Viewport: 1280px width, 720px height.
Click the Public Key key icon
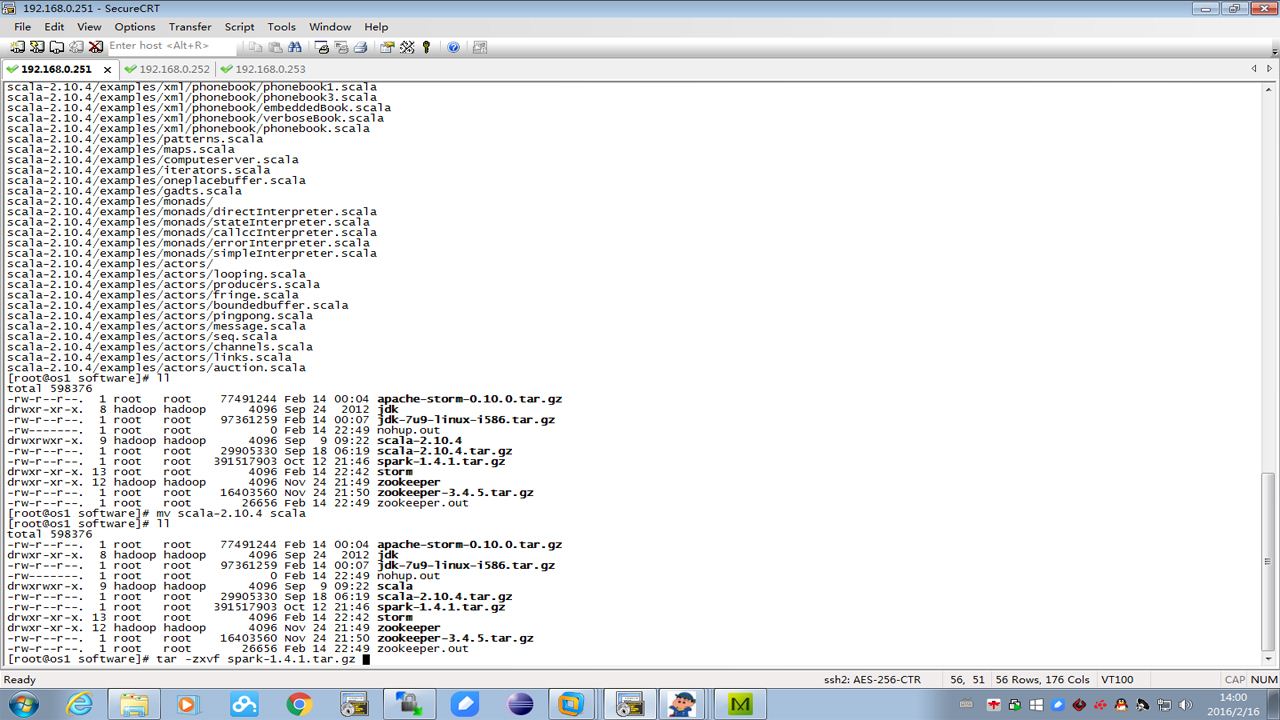point(426,46)
